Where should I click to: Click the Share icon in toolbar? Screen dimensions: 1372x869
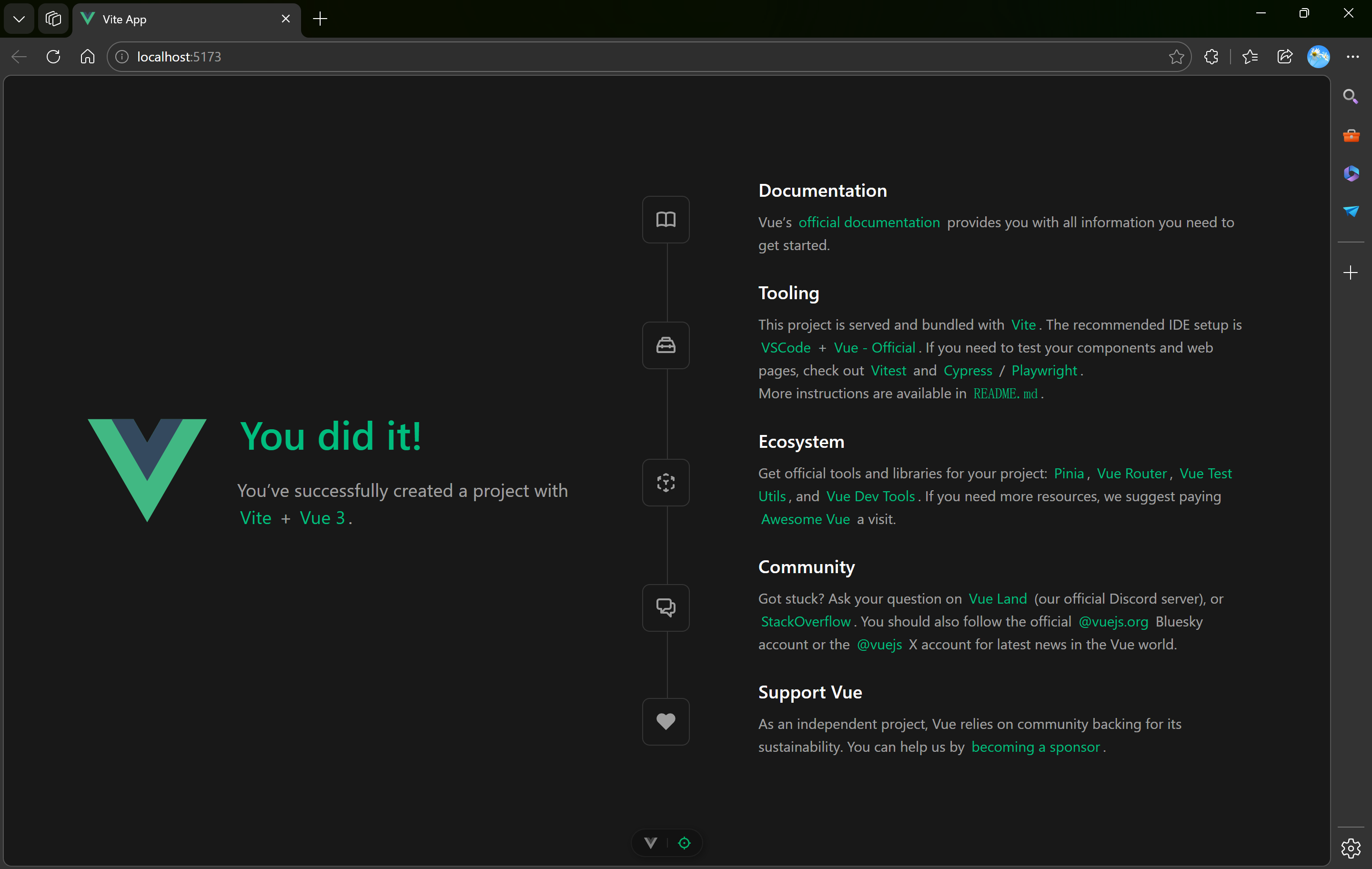pyautogui.click(x=1285, y=57)
